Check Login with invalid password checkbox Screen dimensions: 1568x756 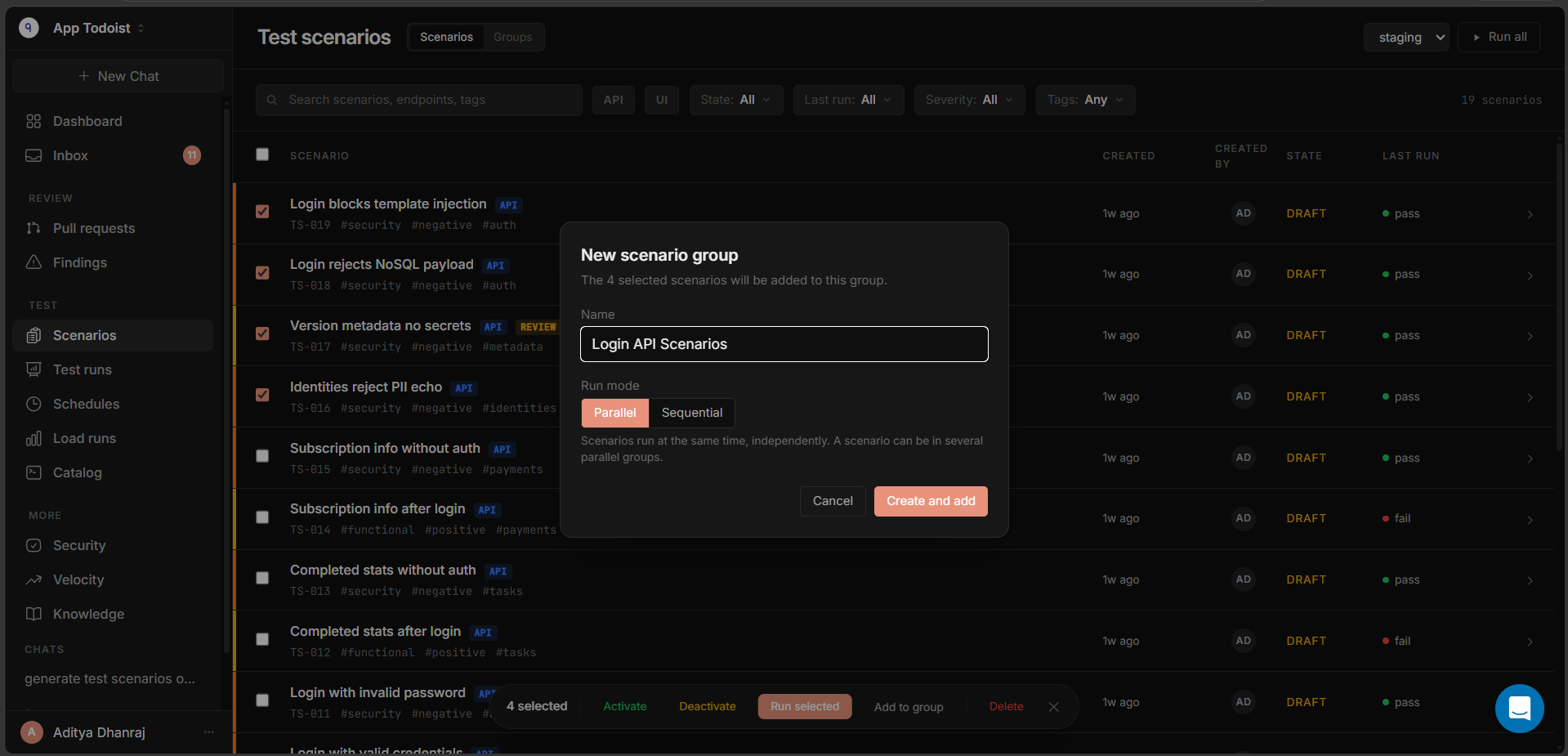coord(262,700)
